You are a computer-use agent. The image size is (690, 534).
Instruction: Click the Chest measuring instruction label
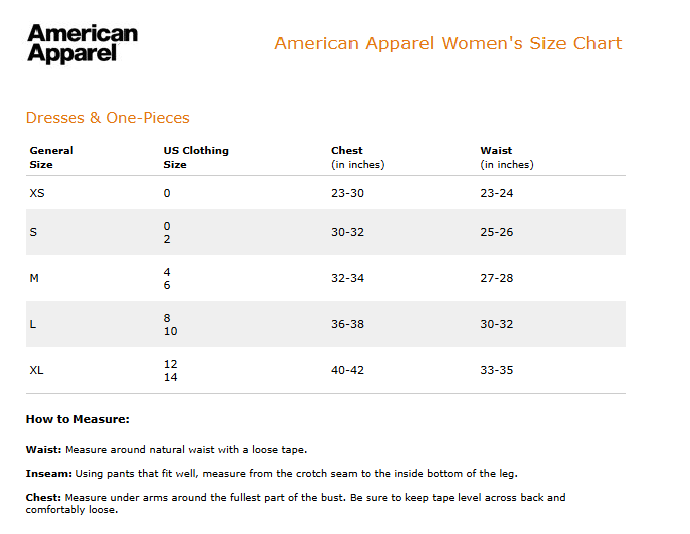point(43,497)
